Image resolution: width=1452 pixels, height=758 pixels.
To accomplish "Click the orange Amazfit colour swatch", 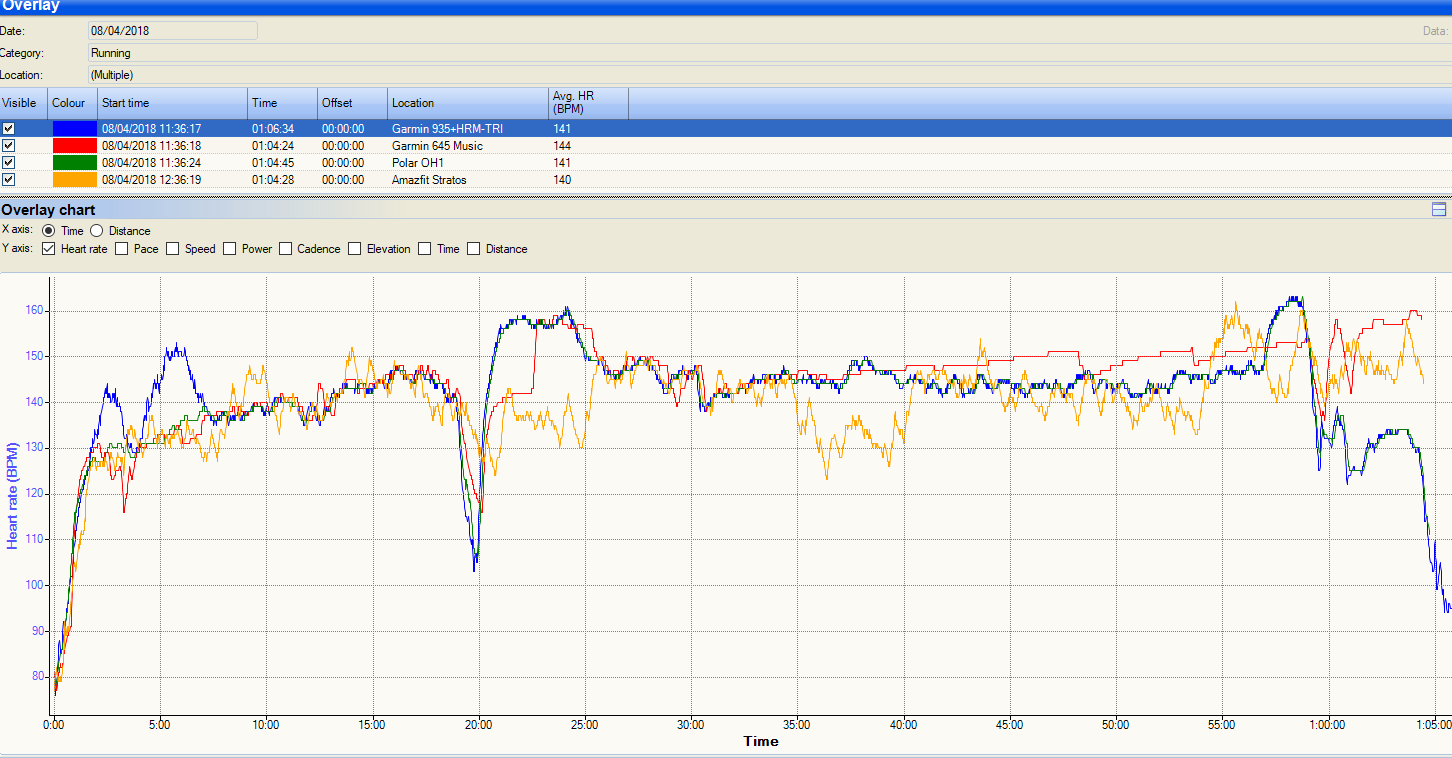I will point(74,180).
